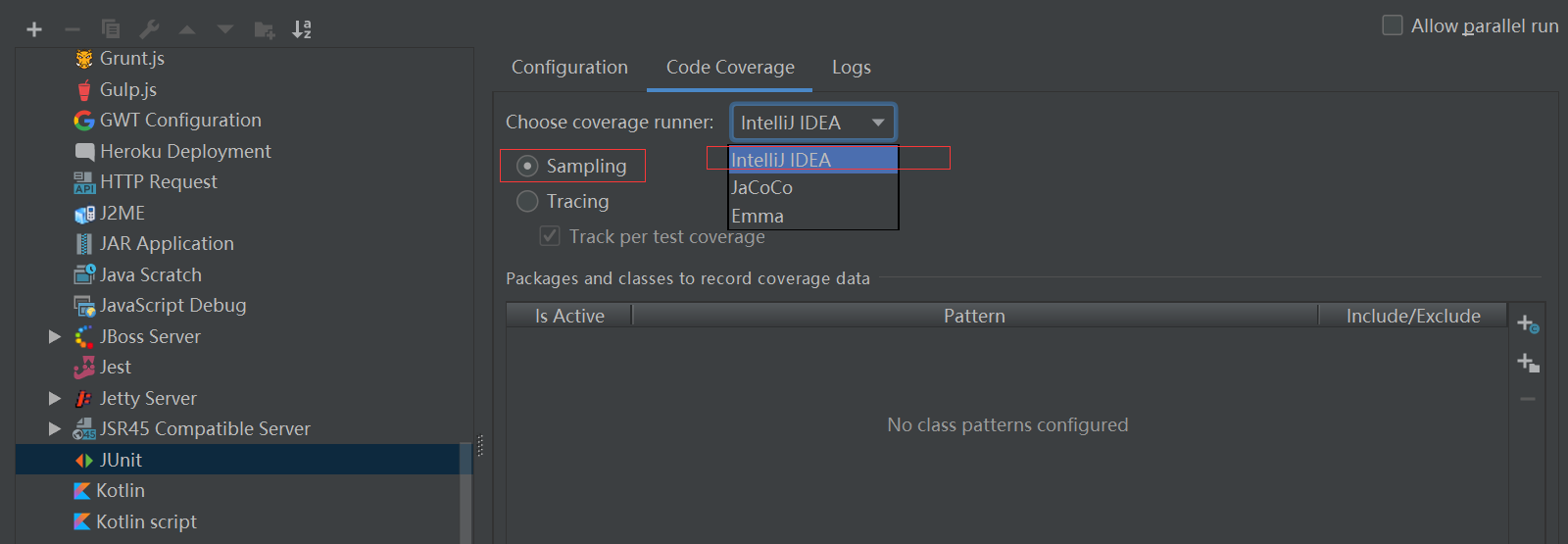This screenshot has height=544, width=1568.
Task: Switch to the Configuration tab
Action: click(x=569, y=67)
